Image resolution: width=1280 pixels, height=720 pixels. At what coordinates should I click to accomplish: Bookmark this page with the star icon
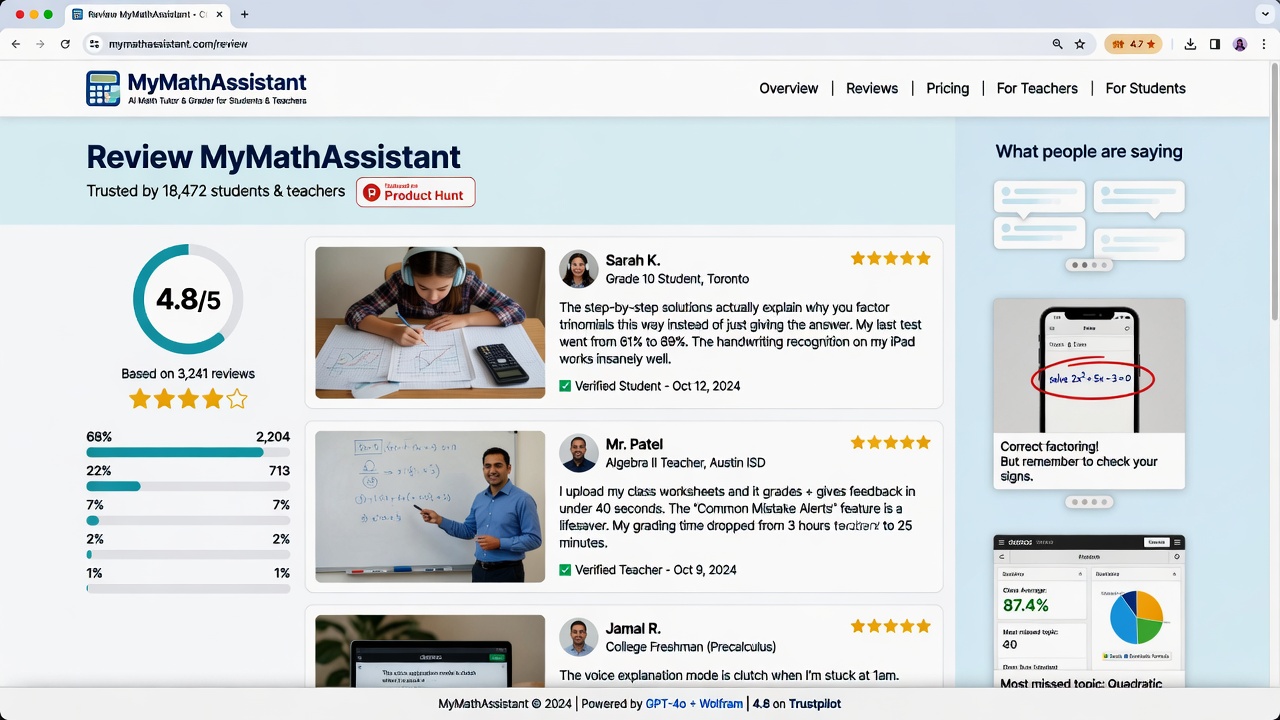pos(1080,44)
